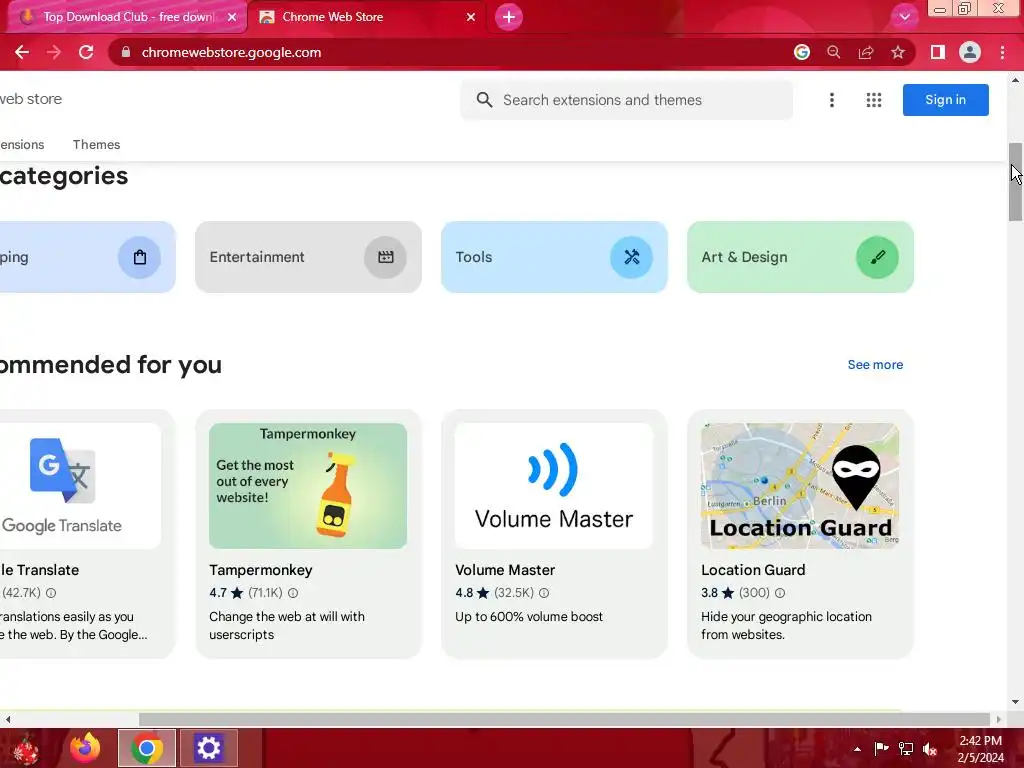
Task: Go back to the previous page
Action: pos(22,52)
